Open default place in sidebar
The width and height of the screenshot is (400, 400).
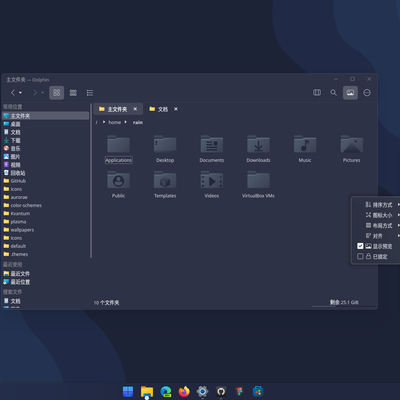pyautogui.click(x=46, y=246)
